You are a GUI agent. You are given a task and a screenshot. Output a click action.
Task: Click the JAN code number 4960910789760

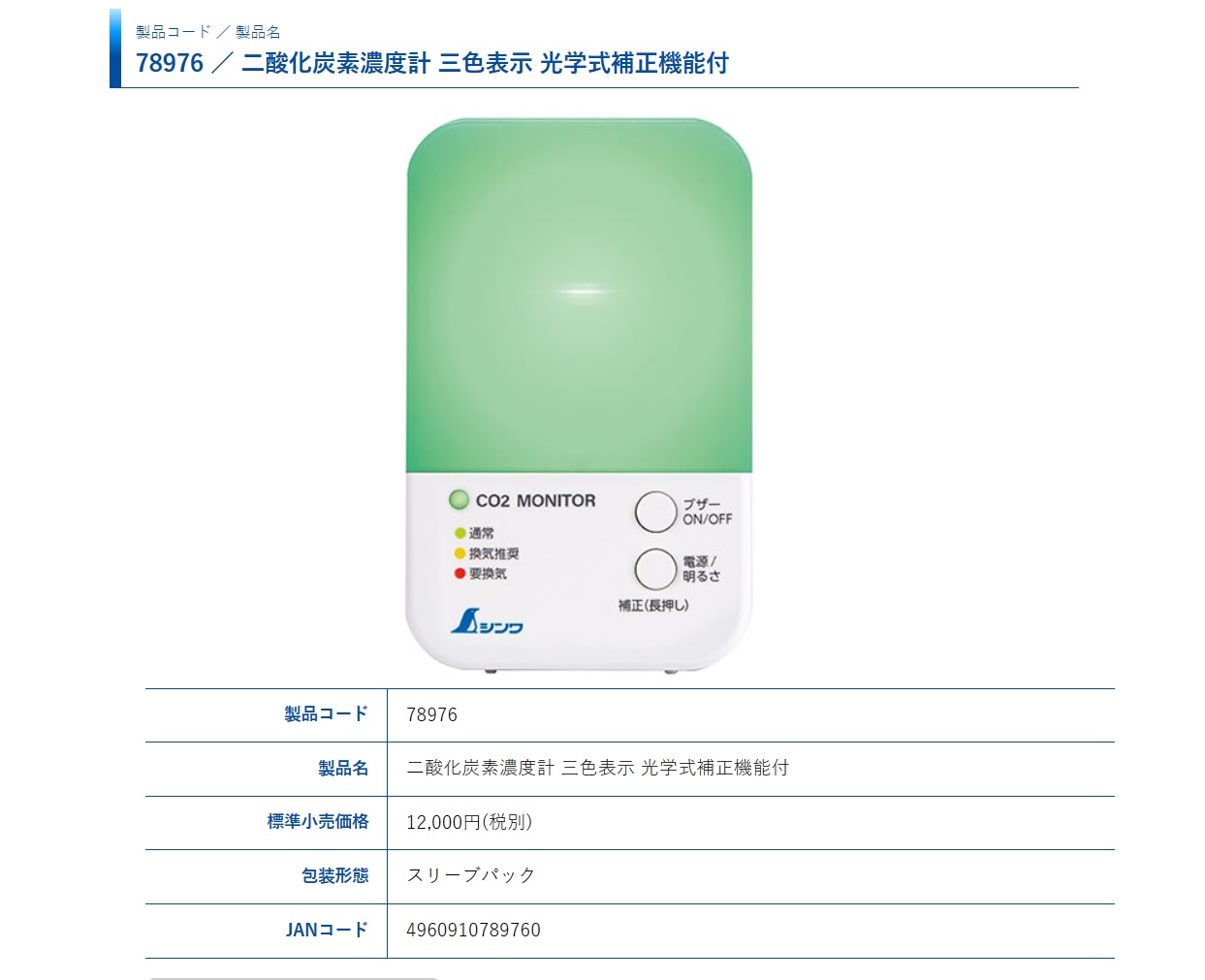point(473,930)
